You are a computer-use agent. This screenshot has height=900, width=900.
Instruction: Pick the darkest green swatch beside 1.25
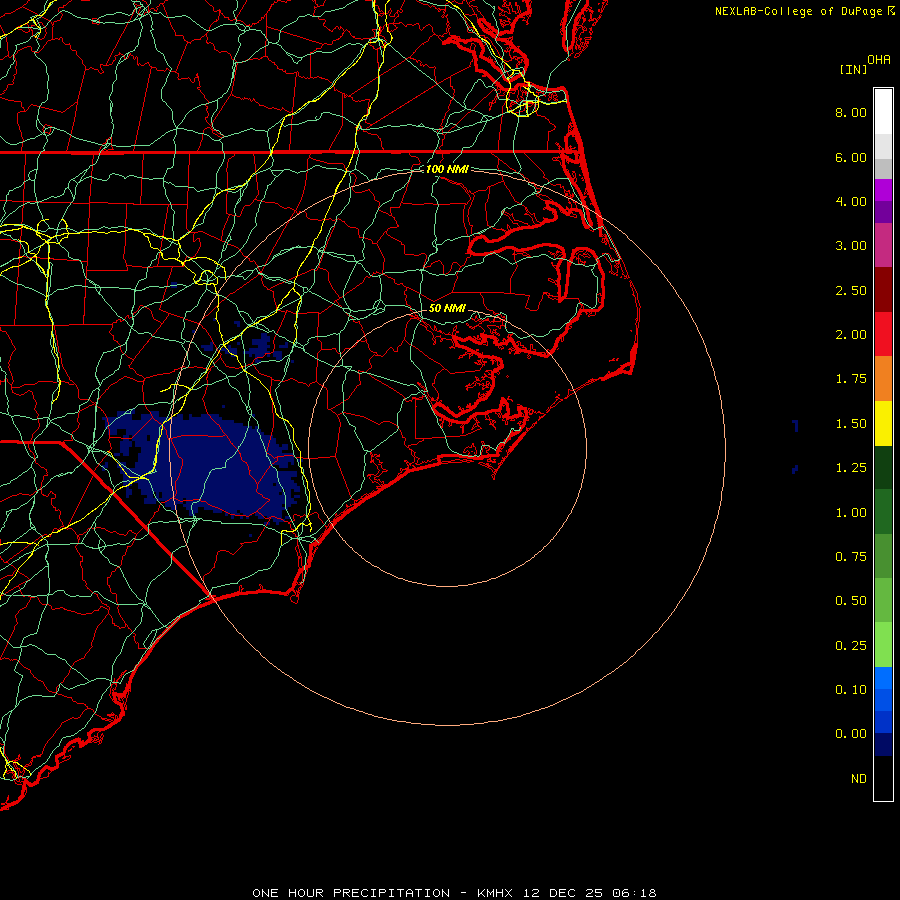[x=883, y=467]
